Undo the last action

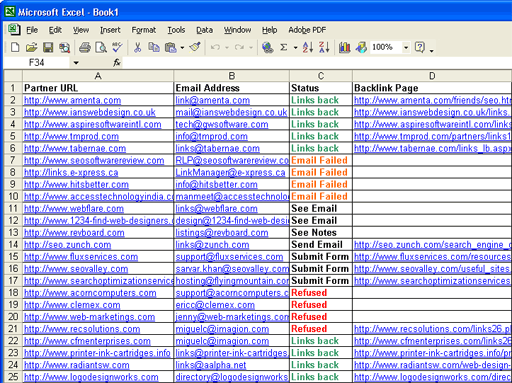tap(215, 47)
